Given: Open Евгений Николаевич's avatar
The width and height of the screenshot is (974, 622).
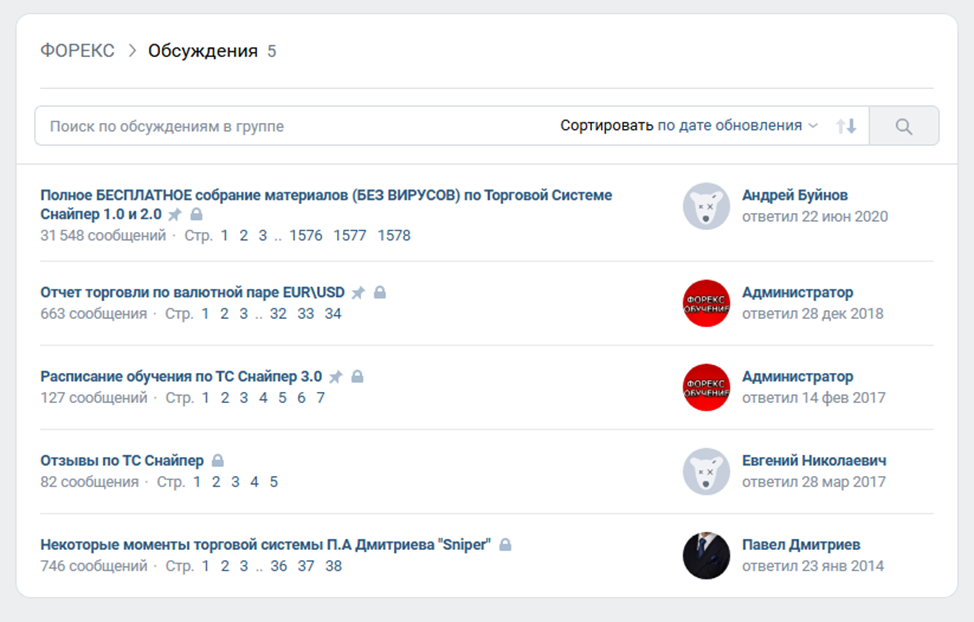Looking at the screenshot, I should 706,472.
